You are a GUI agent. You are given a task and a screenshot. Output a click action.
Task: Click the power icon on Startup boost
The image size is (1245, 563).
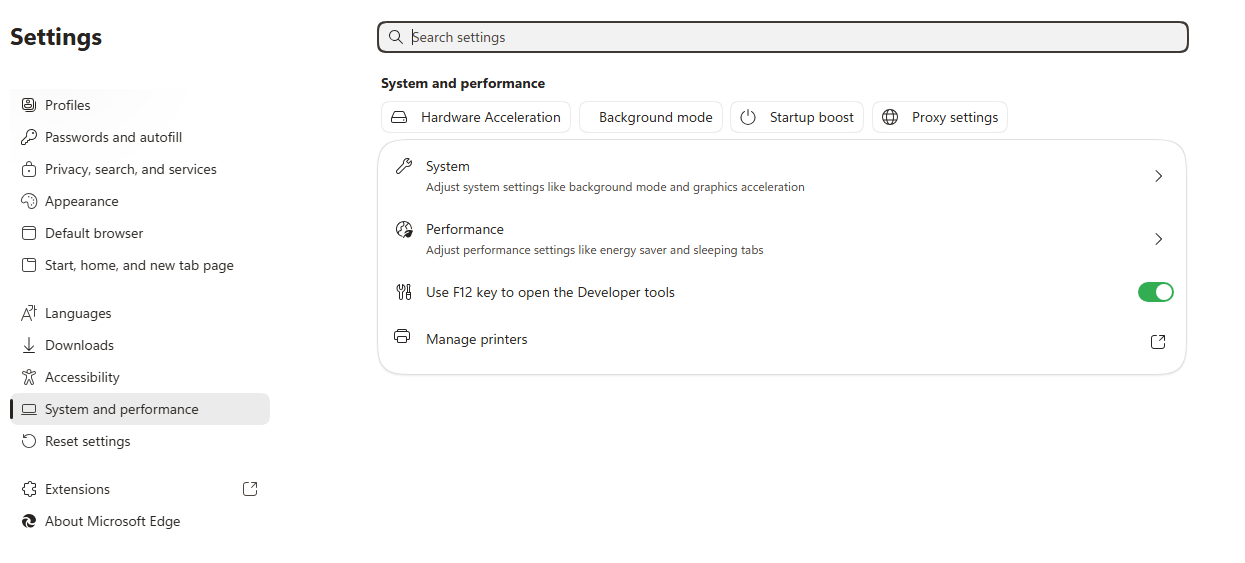point(748,117)
